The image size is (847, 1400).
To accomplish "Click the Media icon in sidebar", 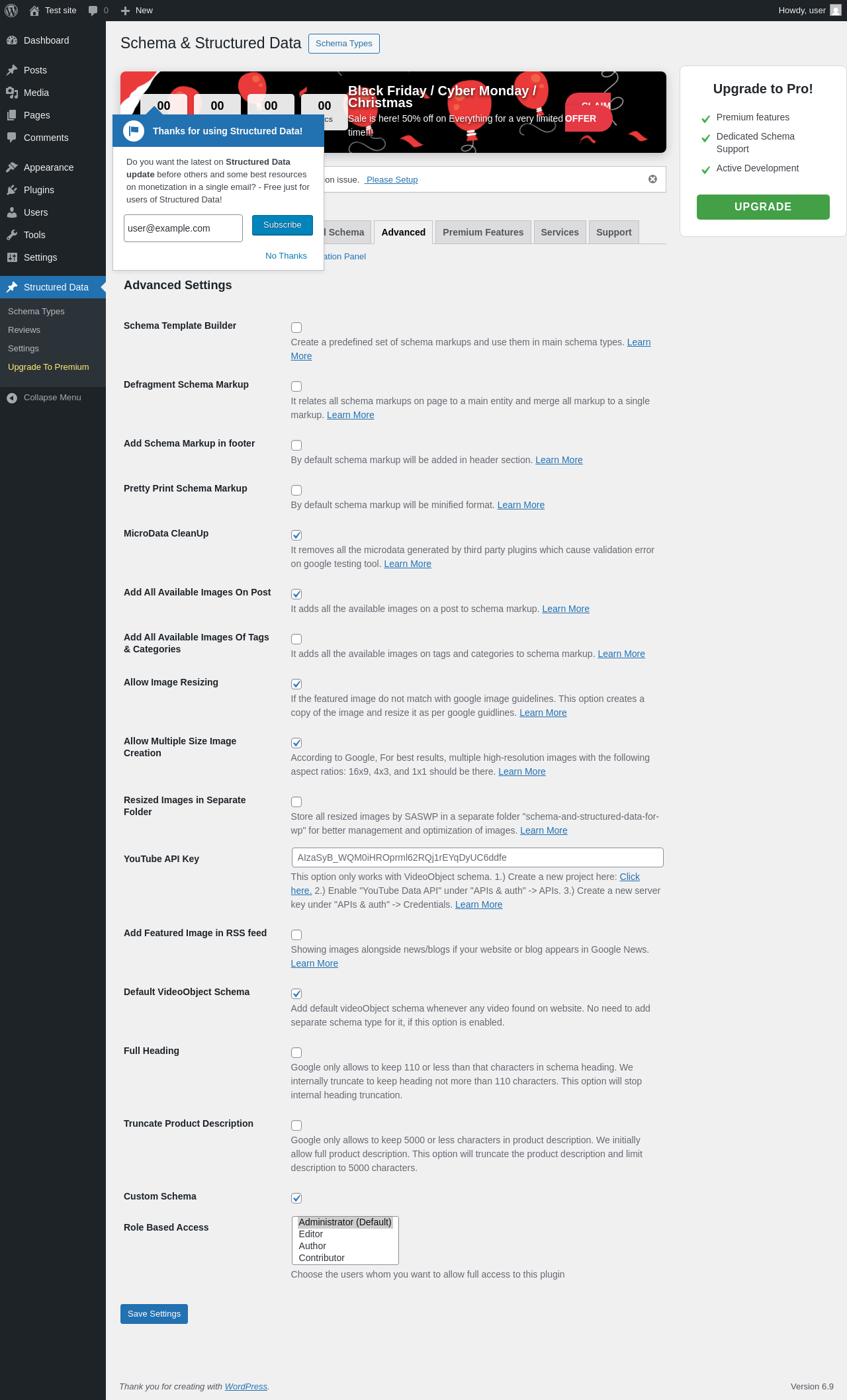I will tap(12, 93).
